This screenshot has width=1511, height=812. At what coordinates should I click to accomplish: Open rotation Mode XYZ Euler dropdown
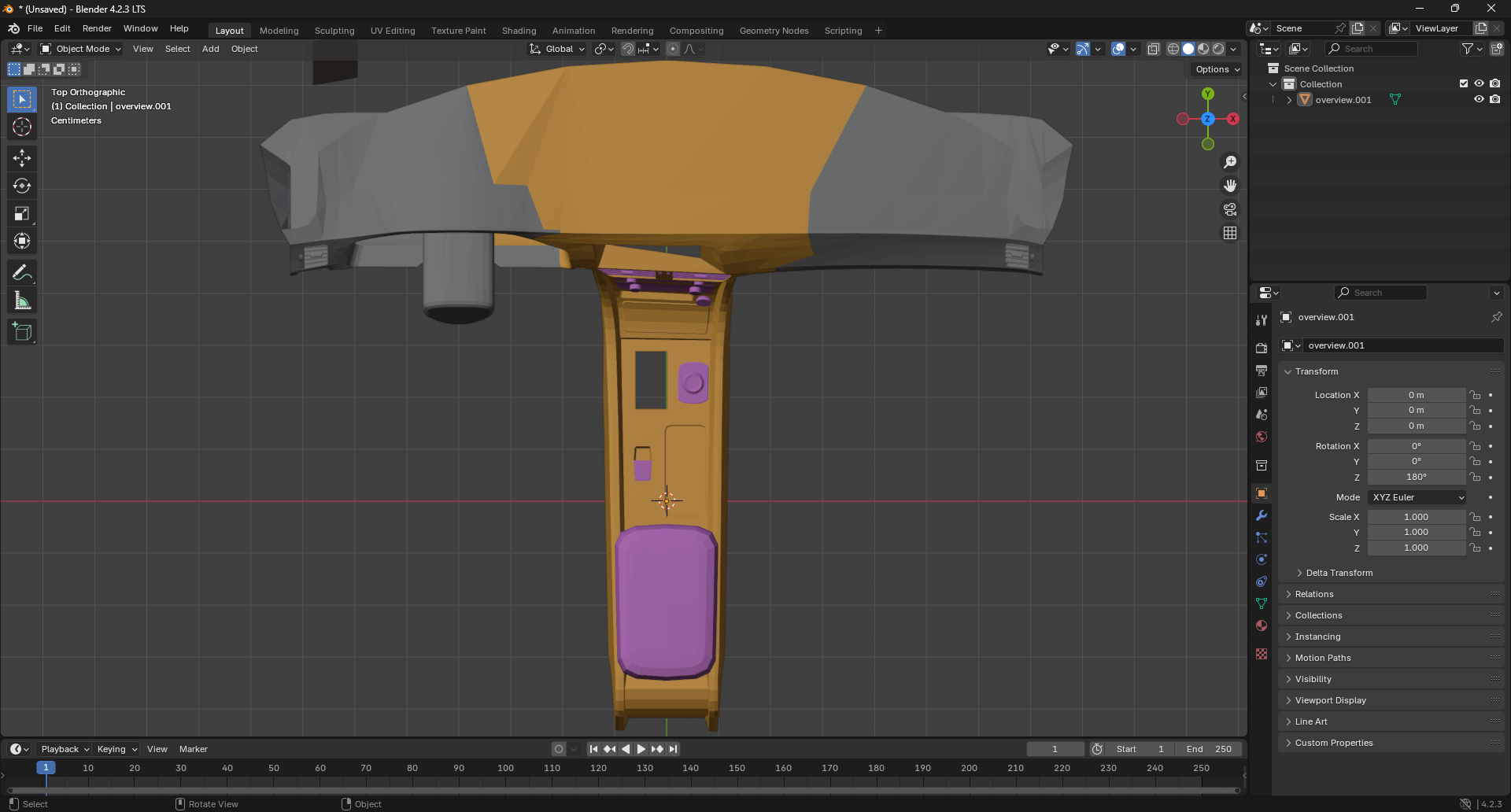(x=1418, y=497)
